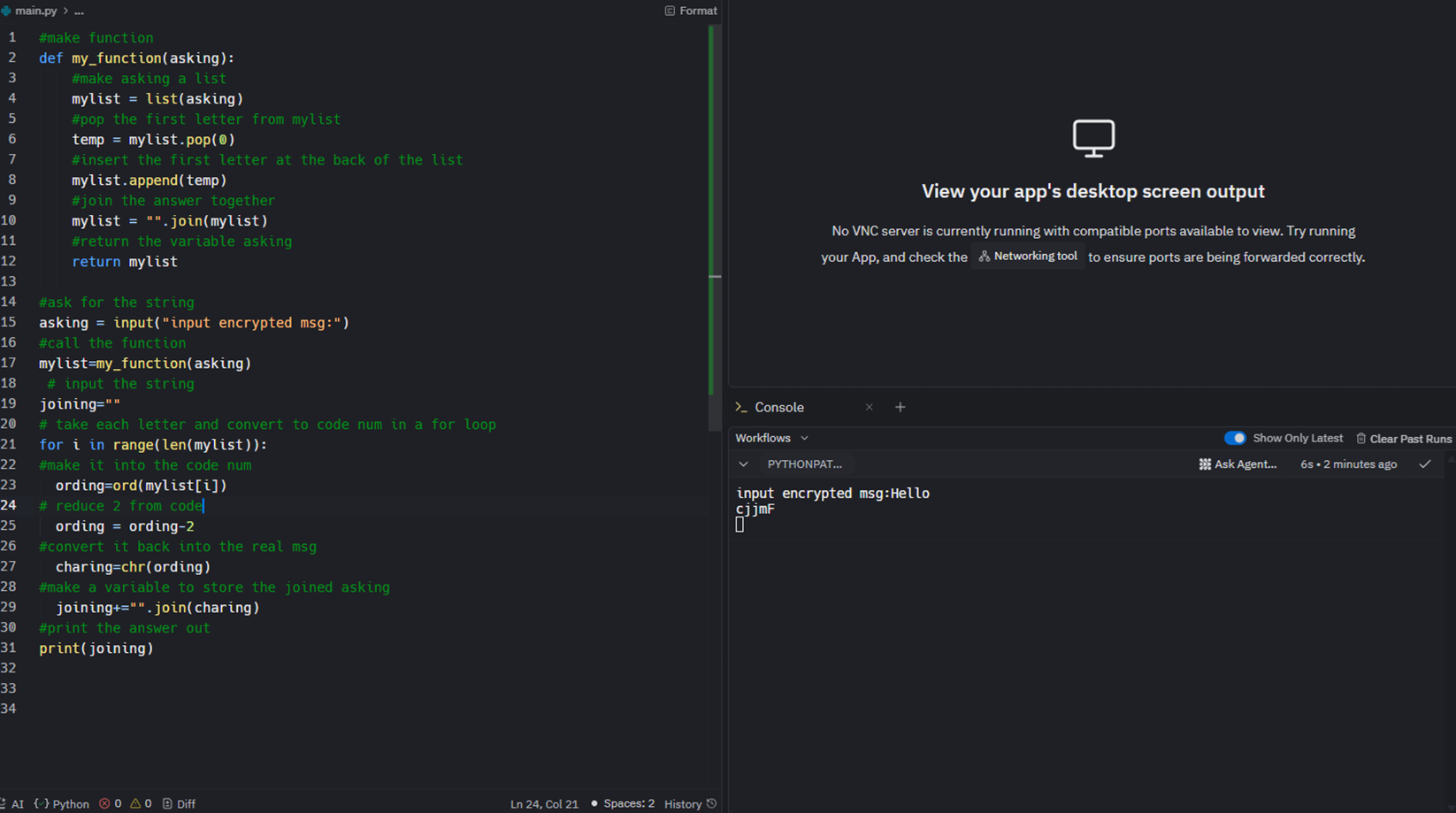Click Clear Past Runs
The width and height of the screenshot is (1456, 813).
pyautogui.click(x=1404, y=439)
